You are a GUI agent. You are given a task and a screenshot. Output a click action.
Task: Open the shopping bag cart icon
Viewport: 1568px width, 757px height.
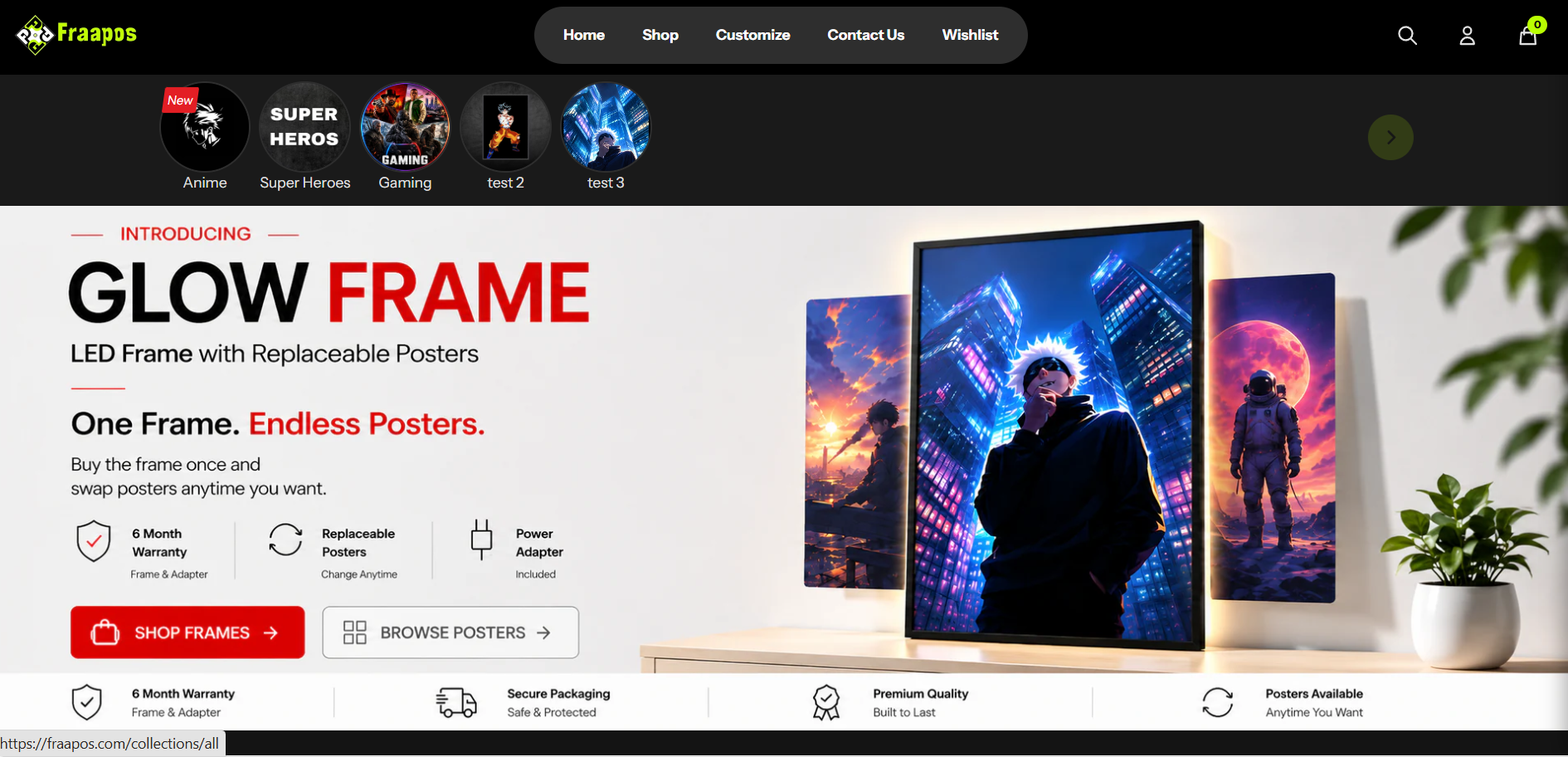tap(1527, 36)
